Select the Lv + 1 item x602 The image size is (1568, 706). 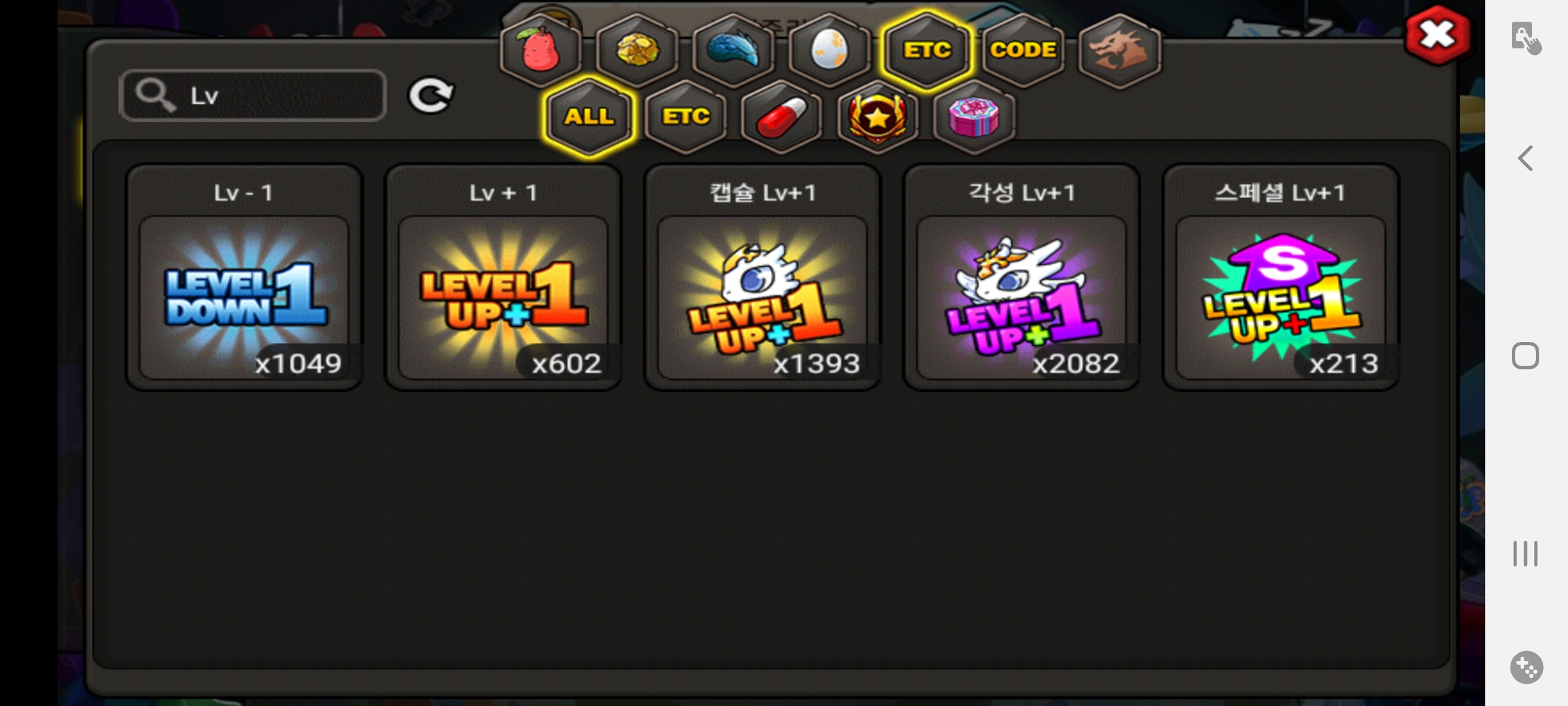click(x=502, y=278)
